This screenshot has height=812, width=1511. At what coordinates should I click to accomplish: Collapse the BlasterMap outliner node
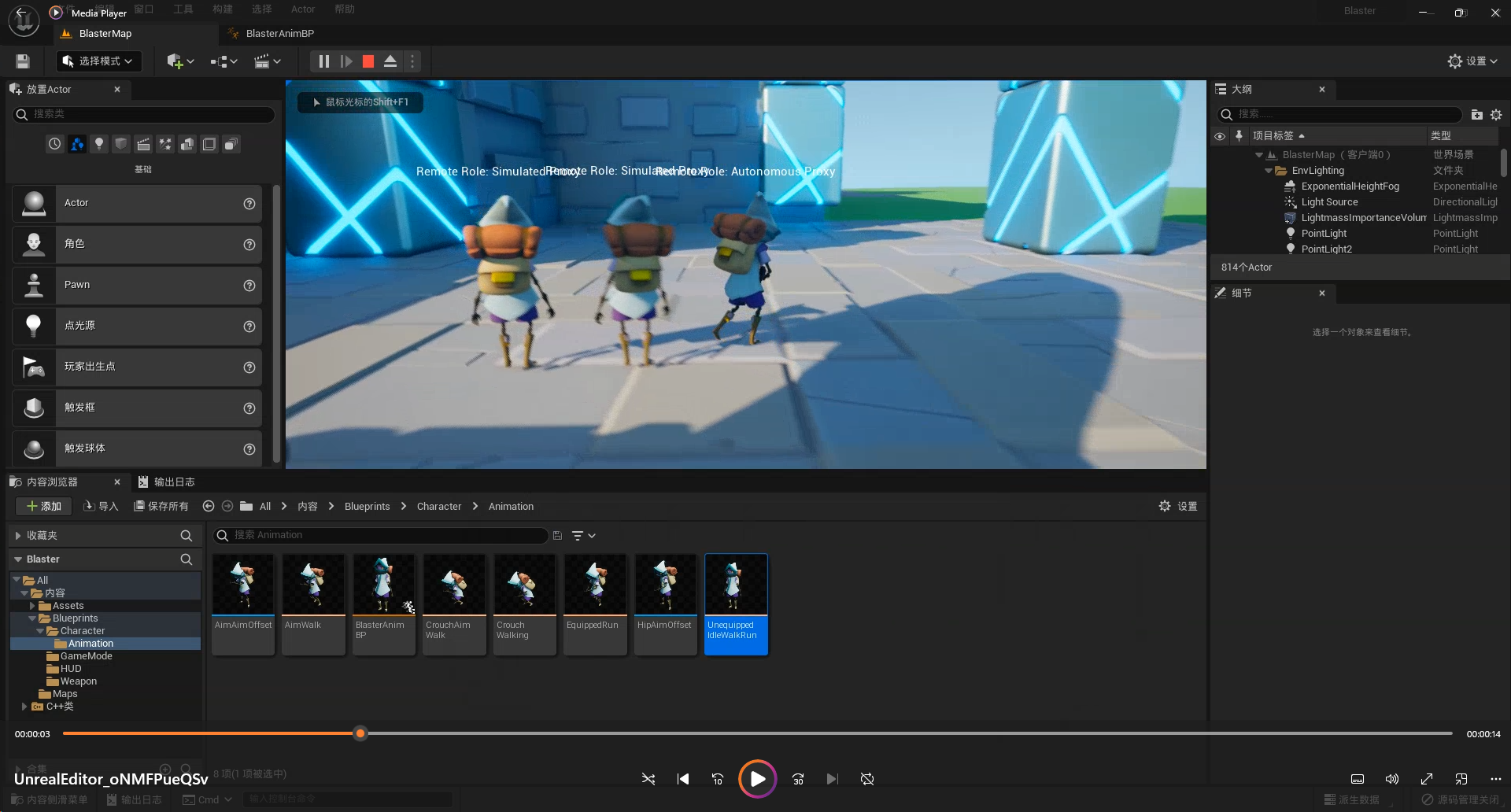pyautogui.click(x=1259, y=155)
